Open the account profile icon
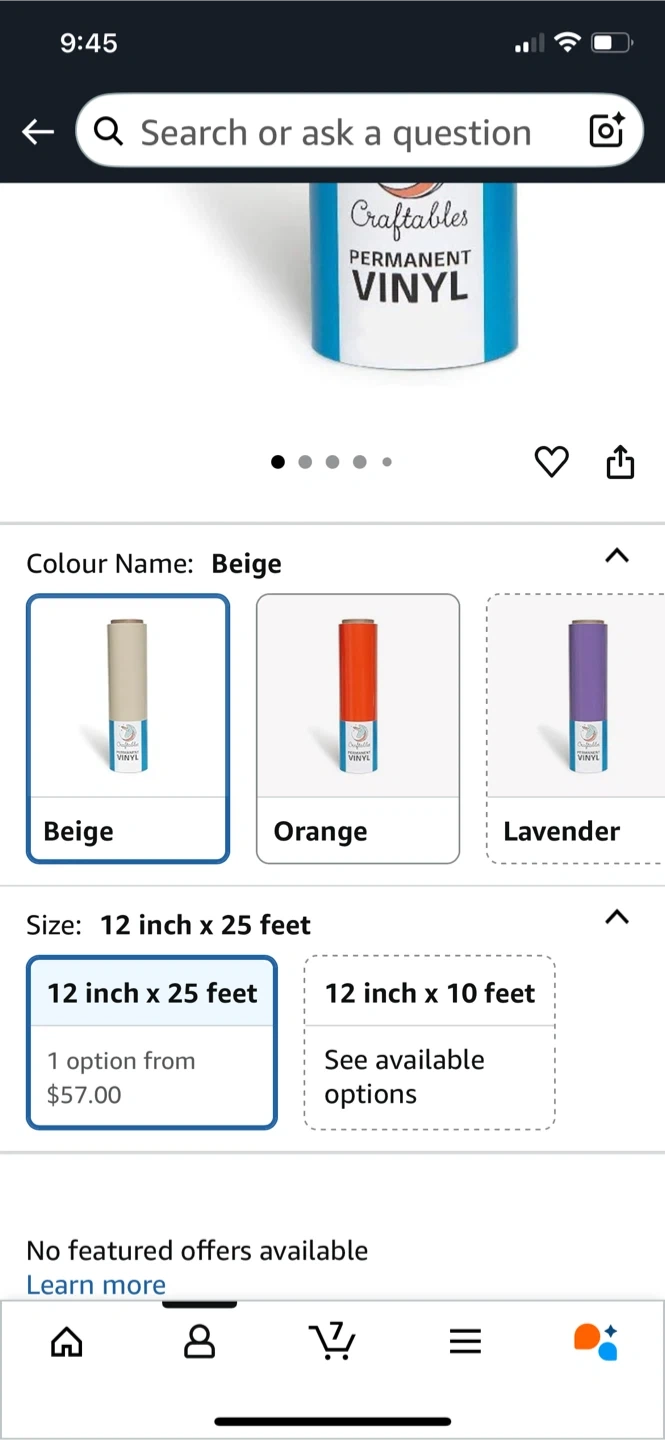Image resolution: width=665 pixels, height=1440 pixels. (200, 1341)
